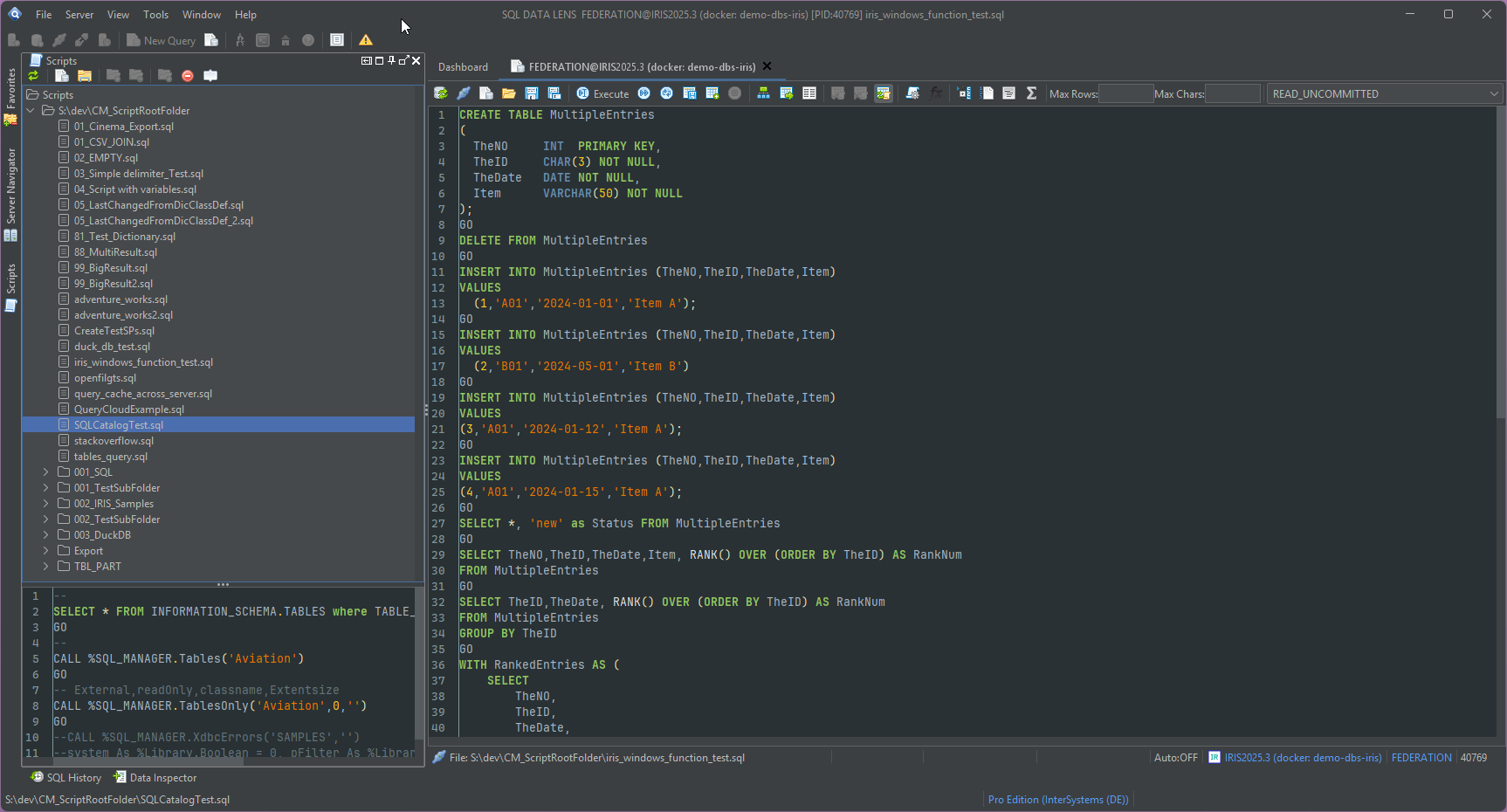Click the Execute button
Screen dimensions: 1507x812
[602, 93]
